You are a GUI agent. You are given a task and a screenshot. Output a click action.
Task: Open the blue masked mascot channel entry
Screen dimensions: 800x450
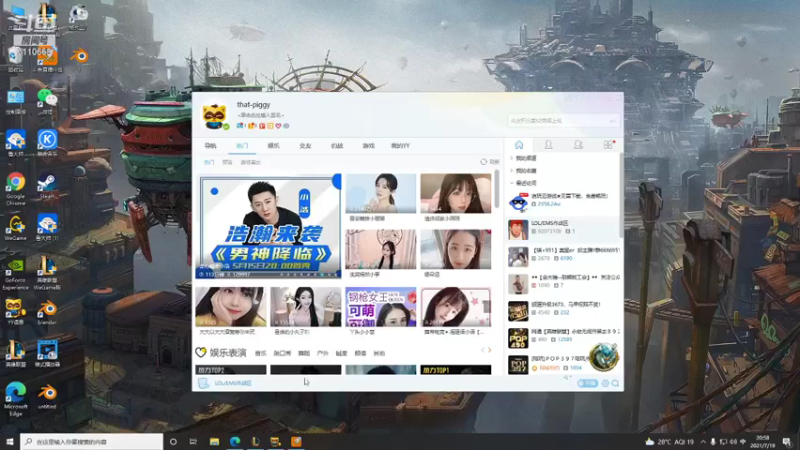click(x=563, y=202)
